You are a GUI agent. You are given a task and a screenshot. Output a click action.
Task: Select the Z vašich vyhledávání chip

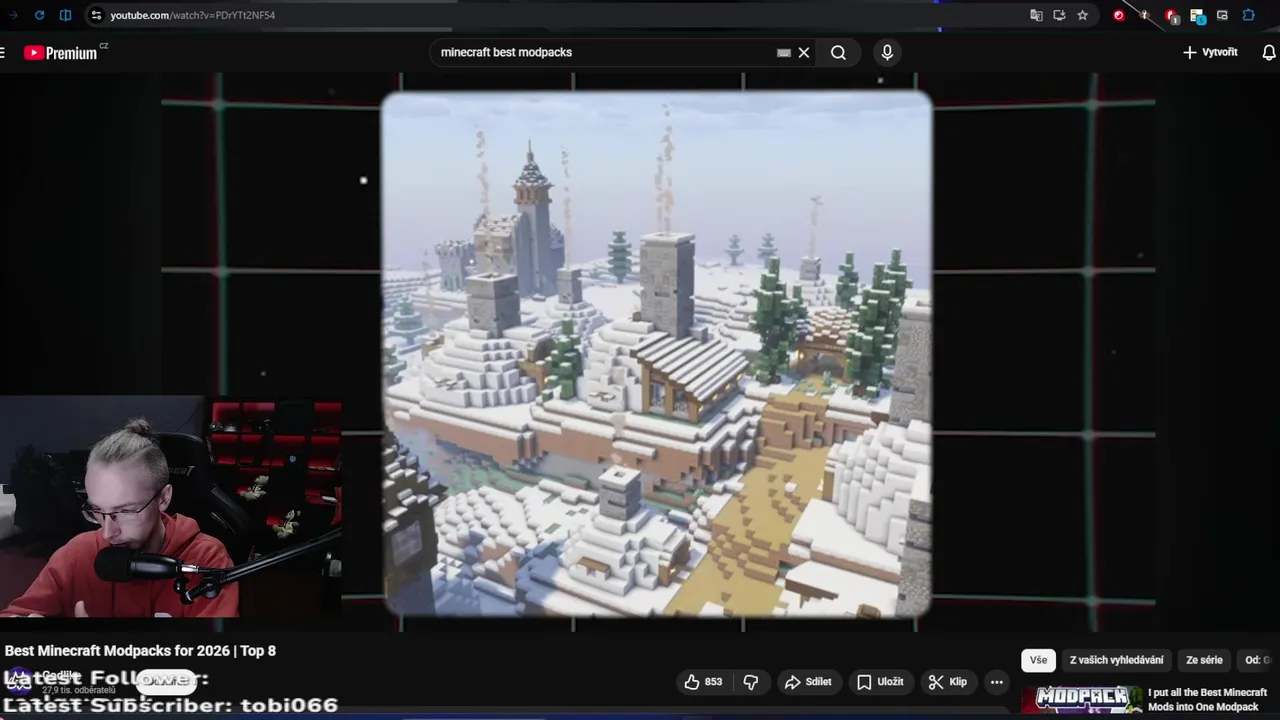tap(1116, 660)
